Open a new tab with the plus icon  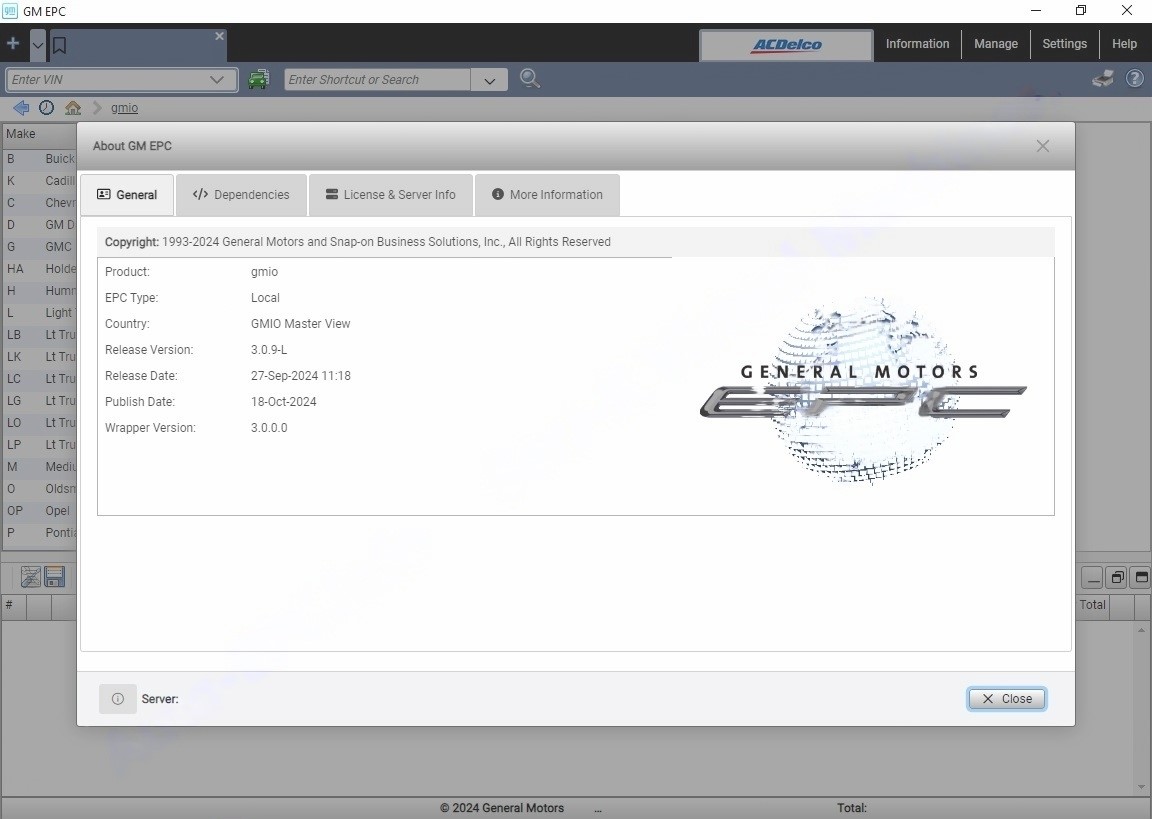13,43
